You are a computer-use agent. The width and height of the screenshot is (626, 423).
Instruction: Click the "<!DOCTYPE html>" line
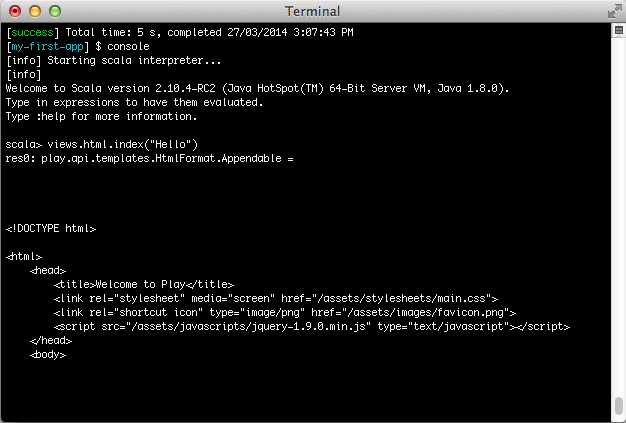(x=51, y=229)
